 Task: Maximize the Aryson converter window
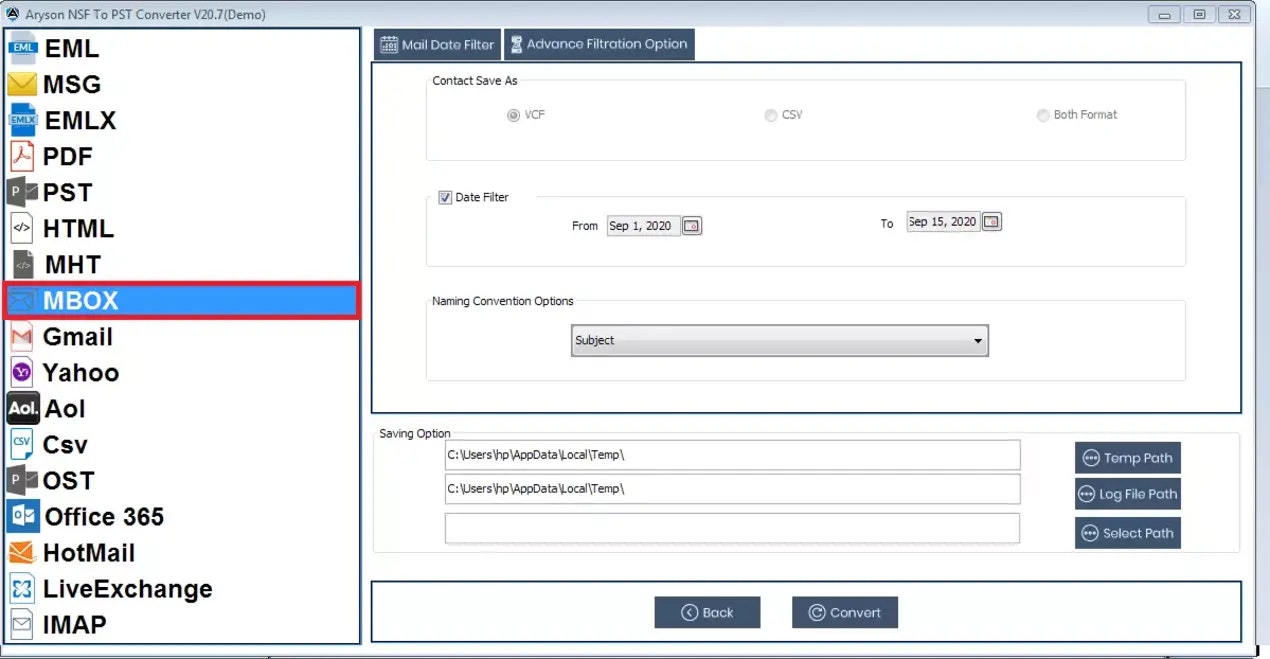coord(1199,14)
